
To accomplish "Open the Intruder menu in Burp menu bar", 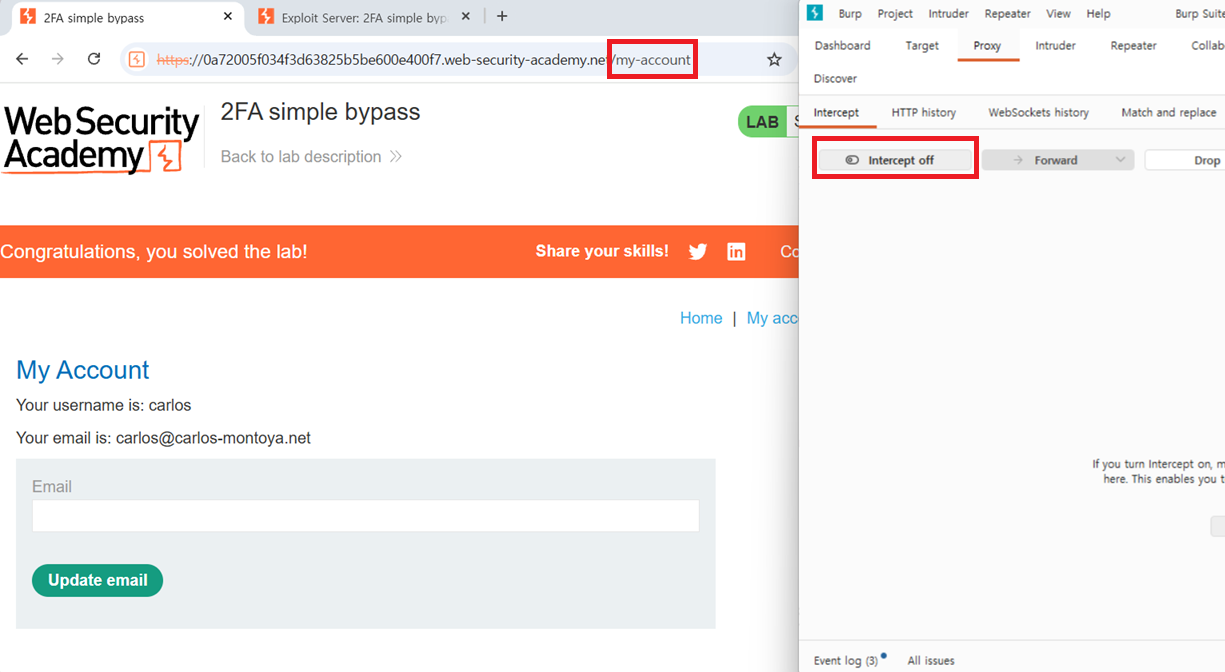I will tap(948, 14).
